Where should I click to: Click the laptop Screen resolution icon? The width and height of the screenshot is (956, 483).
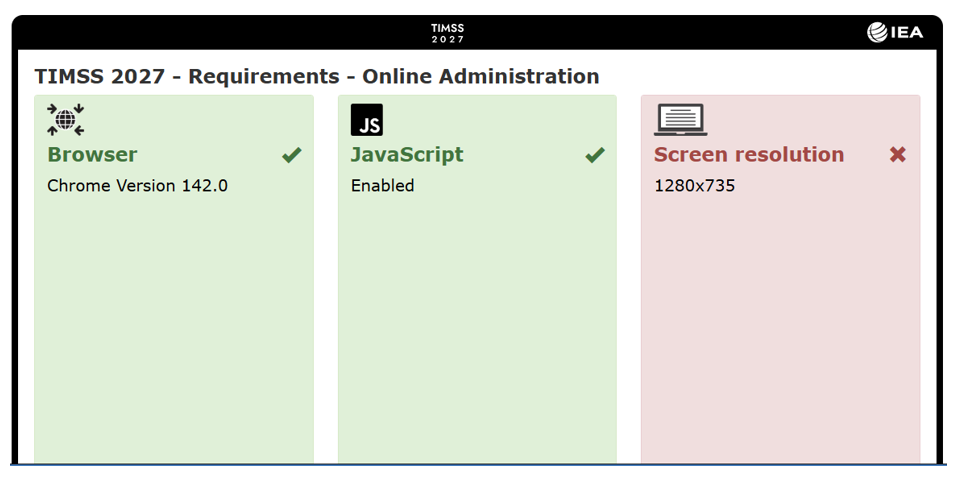pos(680,120)
